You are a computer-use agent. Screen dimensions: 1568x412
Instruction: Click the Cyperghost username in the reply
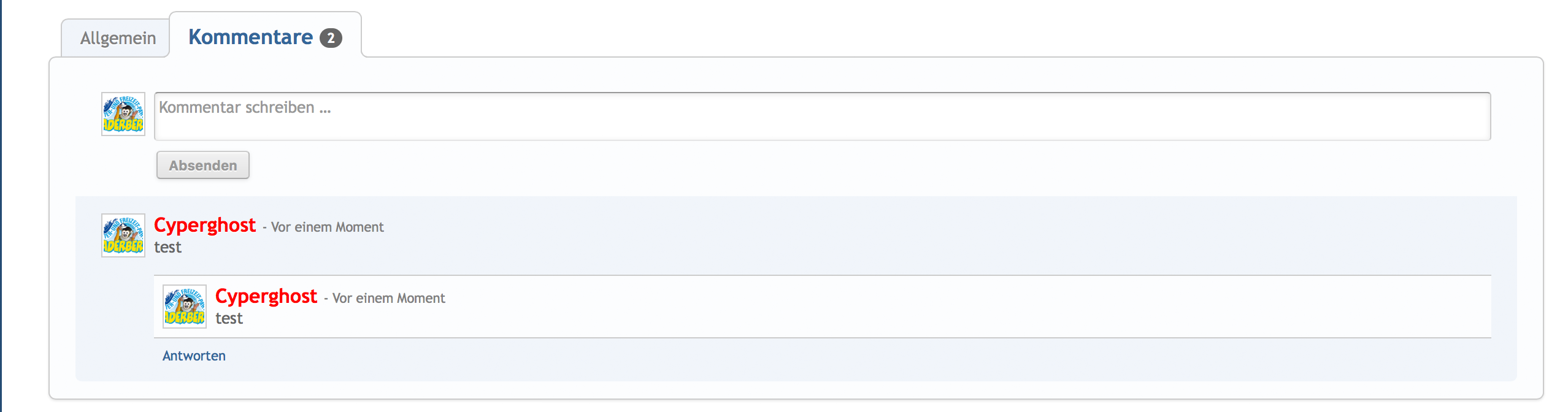pyautogui.click(x=266, y=297)
